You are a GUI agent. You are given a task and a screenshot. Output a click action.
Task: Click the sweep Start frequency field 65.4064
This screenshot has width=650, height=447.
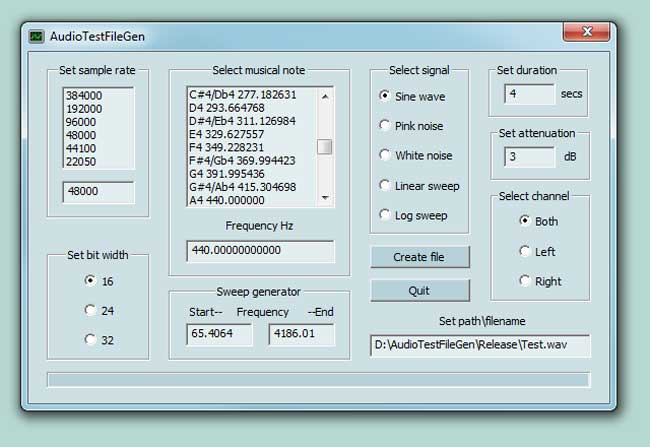219,334
